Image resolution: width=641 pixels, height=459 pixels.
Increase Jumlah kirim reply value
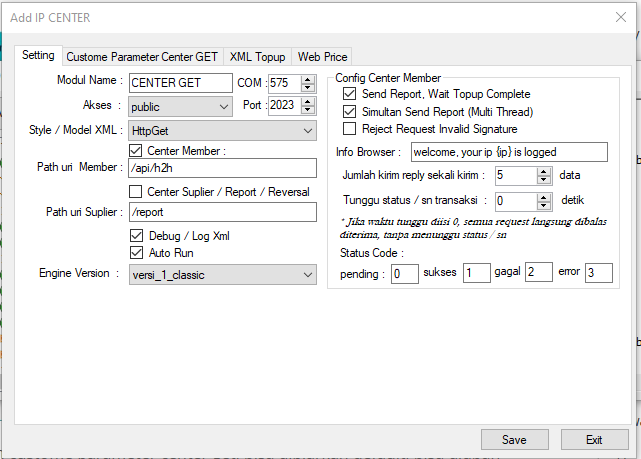point(544,169)
